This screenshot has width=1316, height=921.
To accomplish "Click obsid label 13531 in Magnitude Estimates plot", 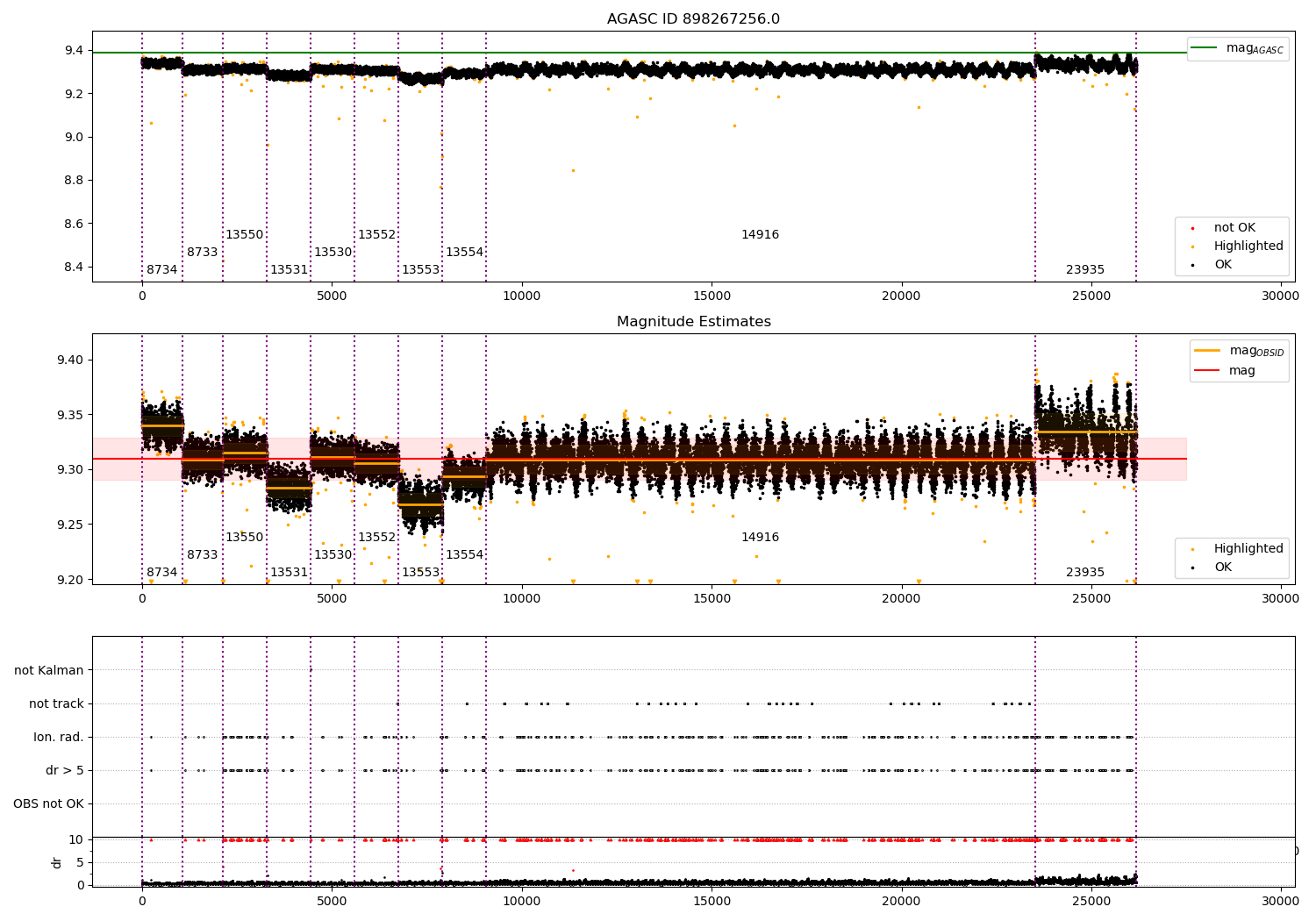I will 289,573.
